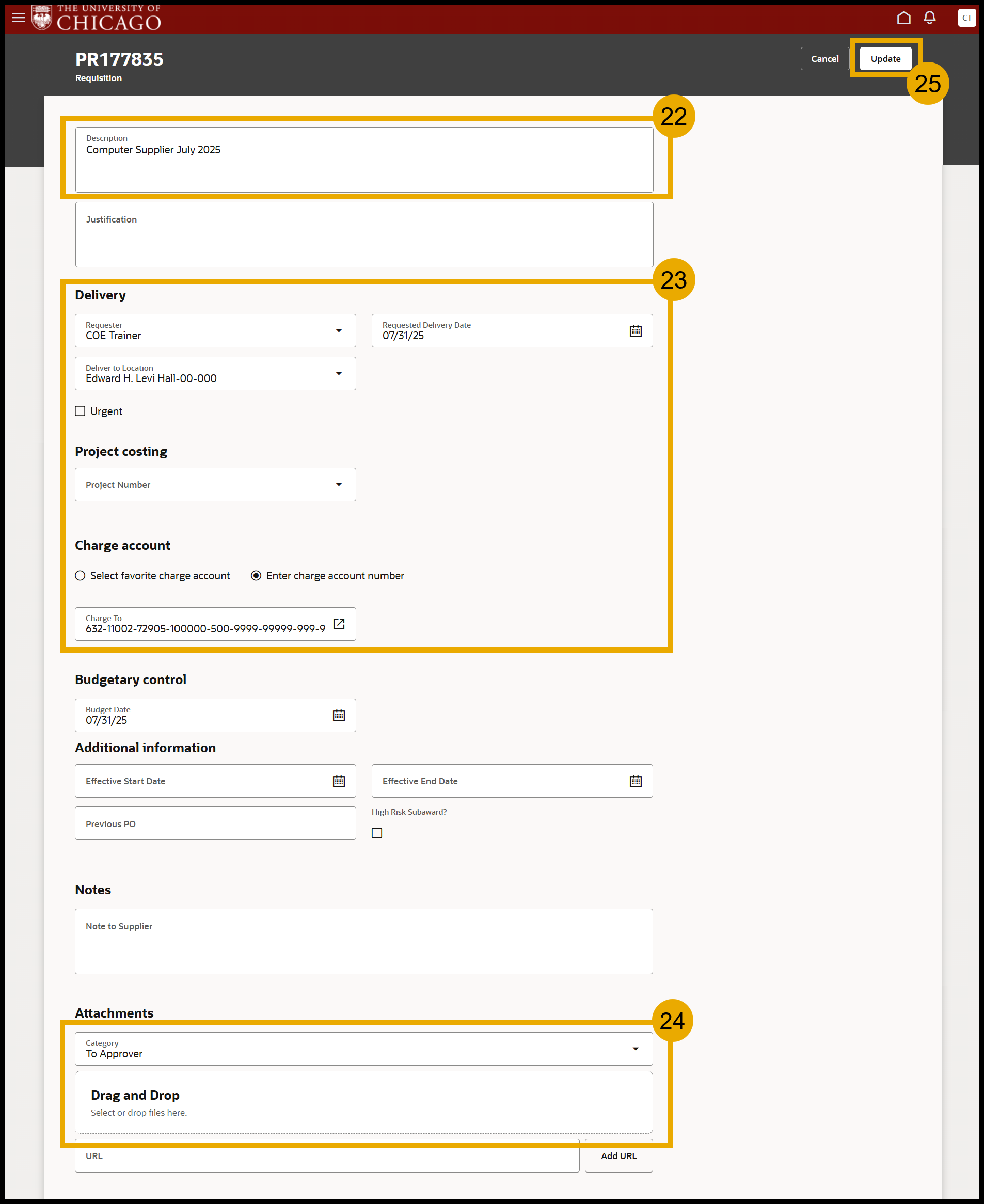The width and height of the screenshot is (984, 1204).
Task: Click inside the Note to Supplier field
Action: tap(363, 941)
